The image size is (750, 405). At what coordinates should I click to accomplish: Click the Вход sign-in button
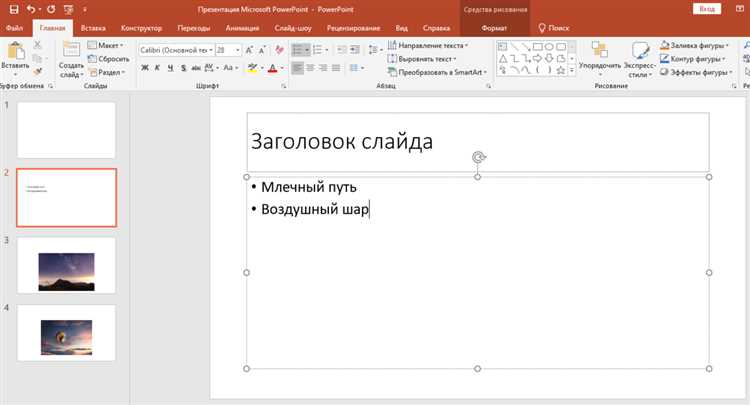click(706, 9)
